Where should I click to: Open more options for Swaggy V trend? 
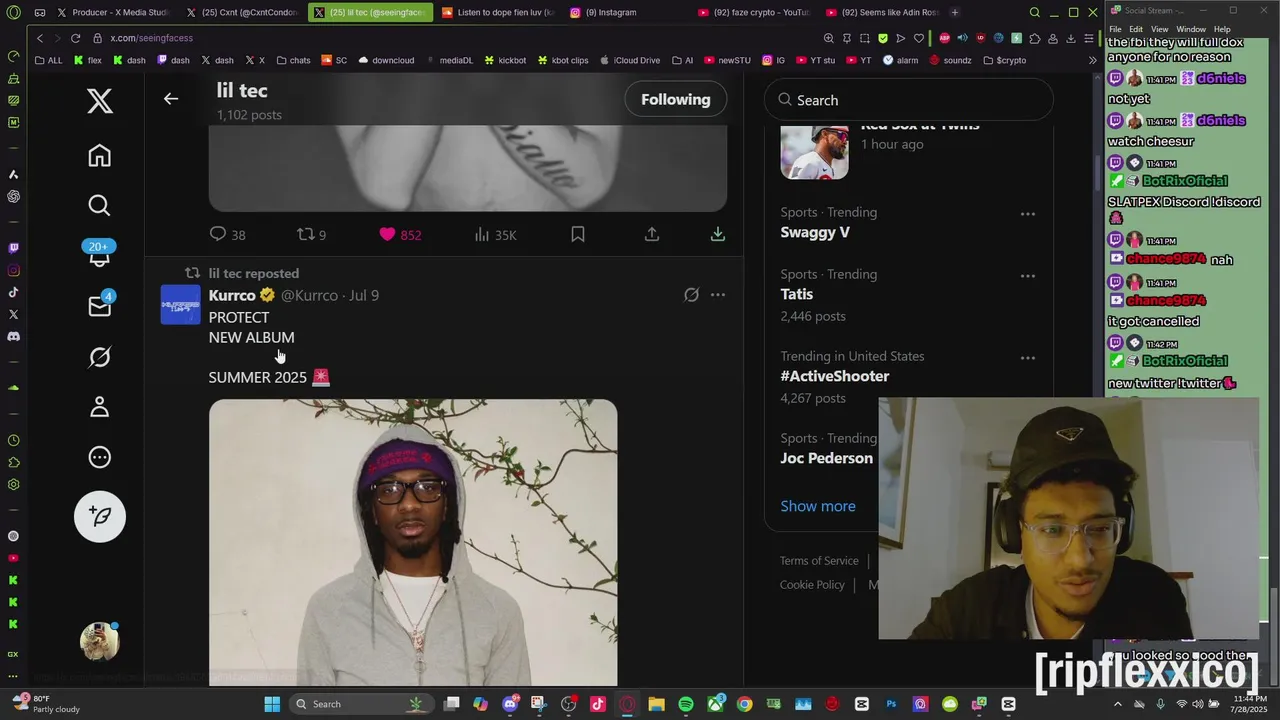[x=1028, y=214]
